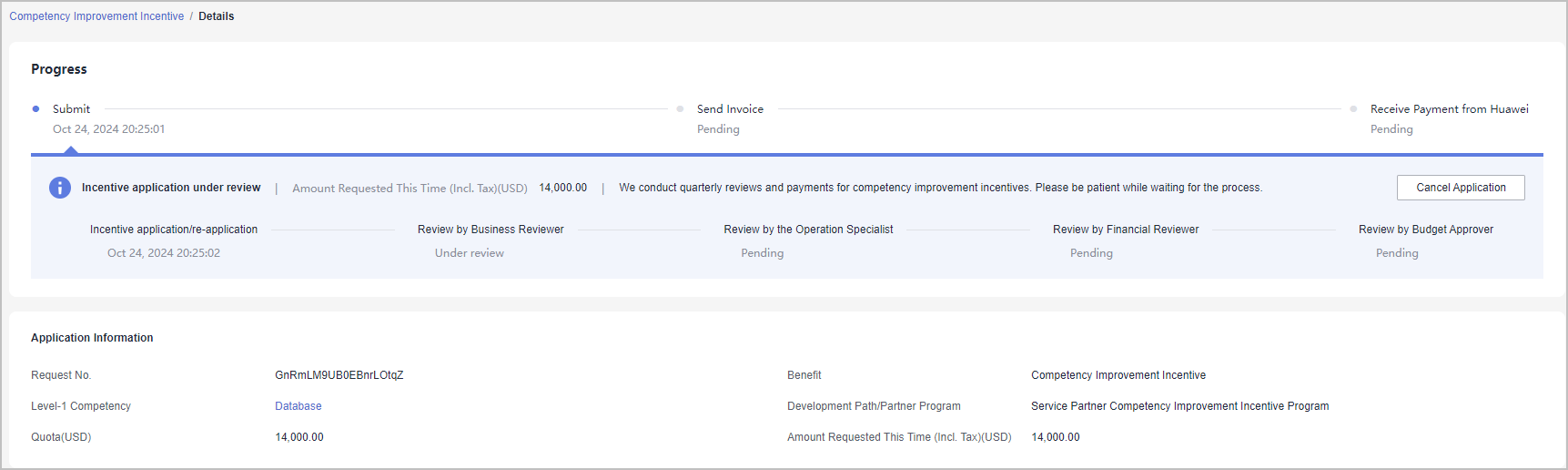
Task: Click Review by Business Reviewer stage
Action: click(491, 230)
